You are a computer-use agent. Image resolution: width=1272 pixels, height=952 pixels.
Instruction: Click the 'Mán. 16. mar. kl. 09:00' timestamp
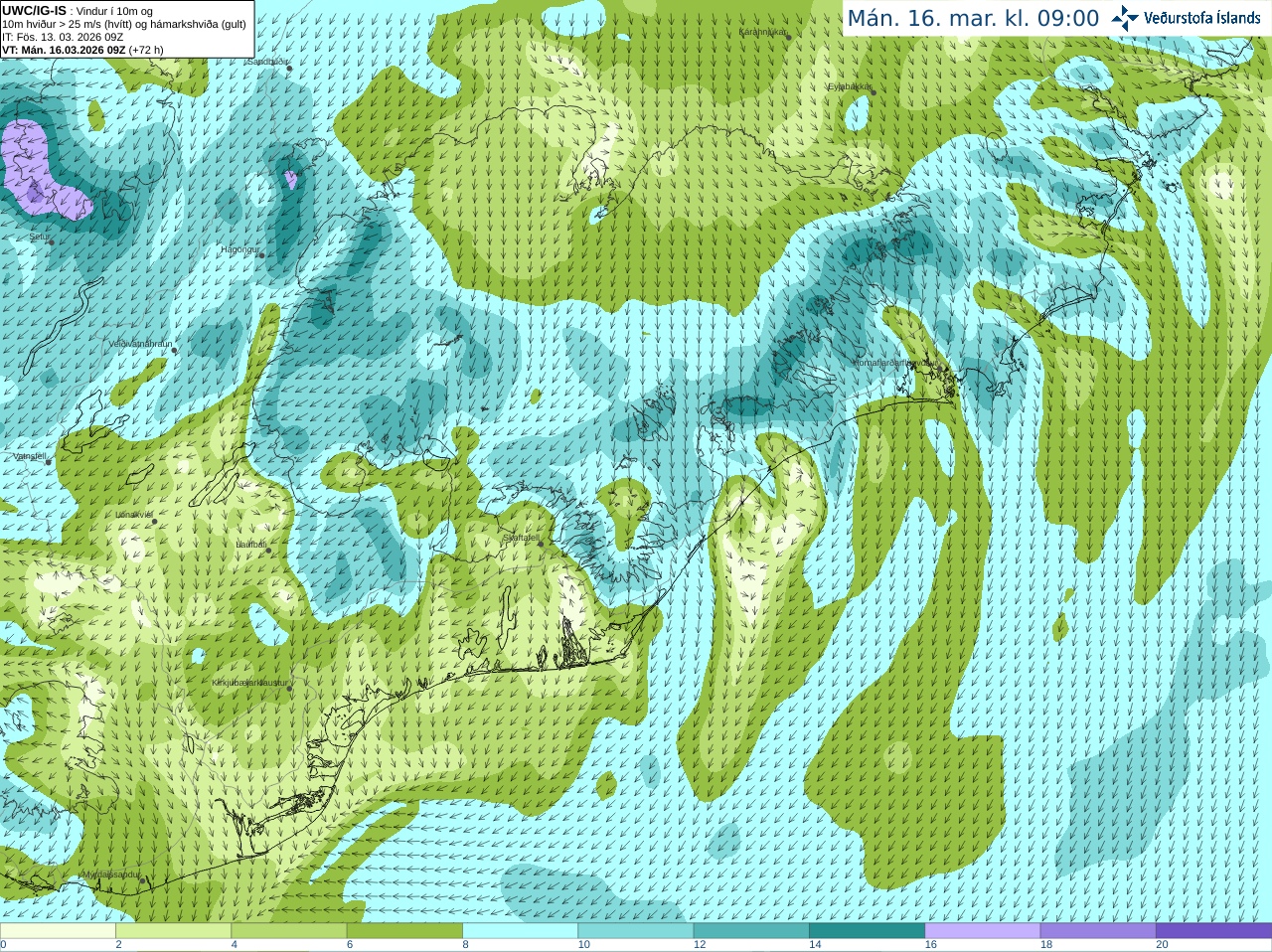click(973, 19)
